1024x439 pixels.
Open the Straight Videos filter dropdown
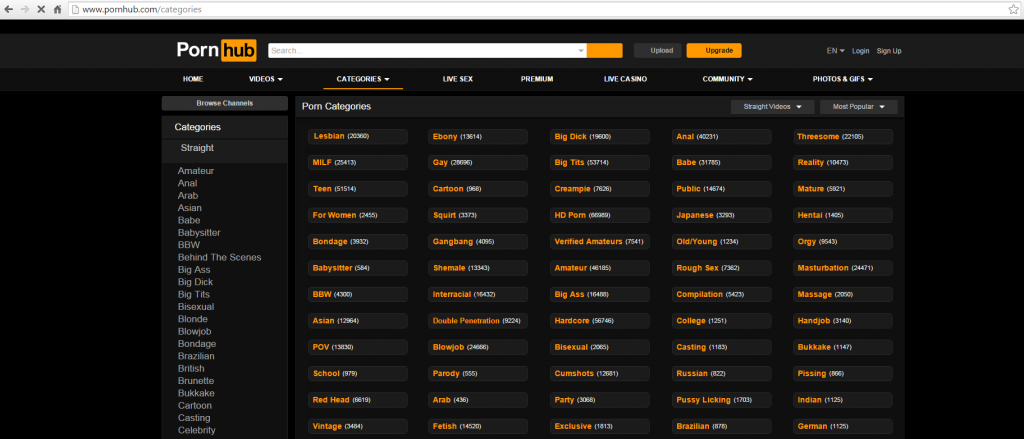pyautogui.click(x=773, y=106)
